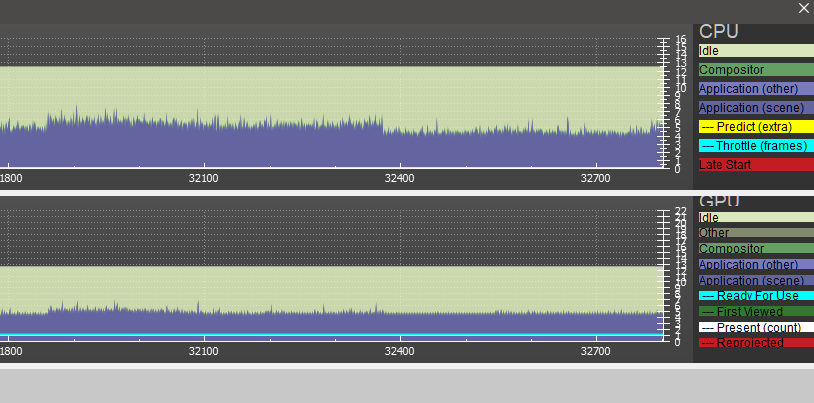The width and height of the screenshot is (814, 403).
Task: Click the GPU graph heading
Action: [719, 202]
